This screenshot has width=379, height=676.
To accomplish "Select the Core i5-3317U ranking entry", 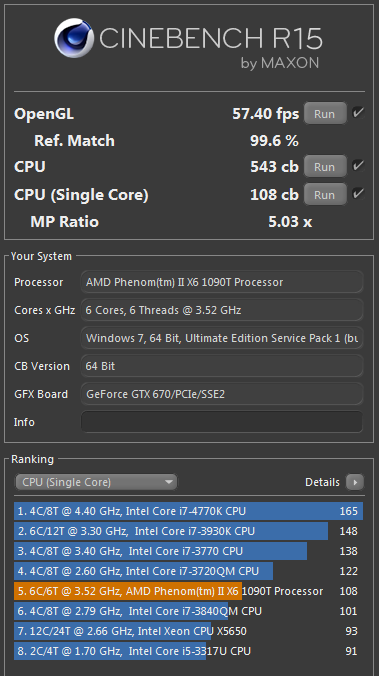I will click(x=188, y=651).
